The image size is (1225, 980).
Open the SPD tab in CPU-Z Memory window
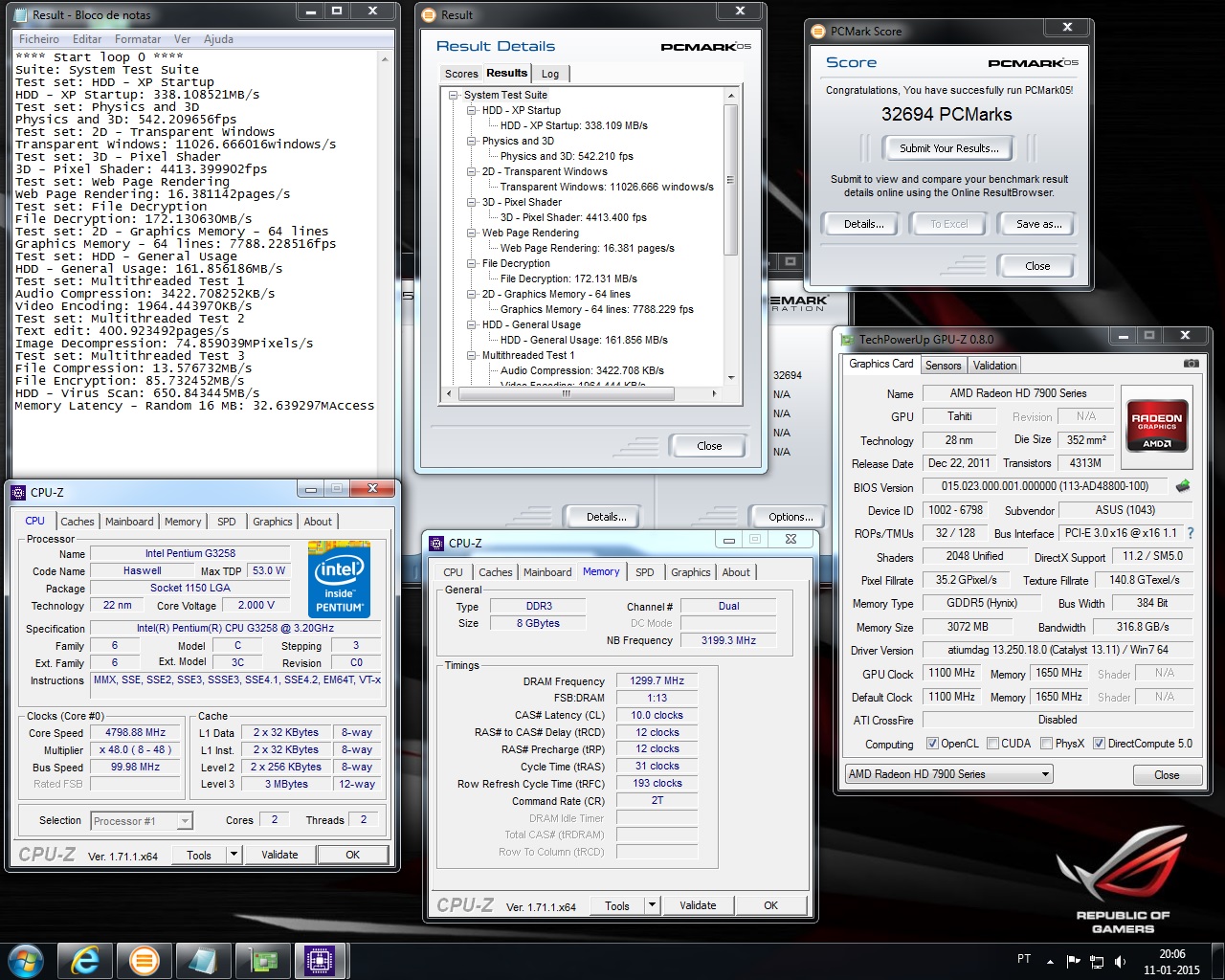[645, 572]
